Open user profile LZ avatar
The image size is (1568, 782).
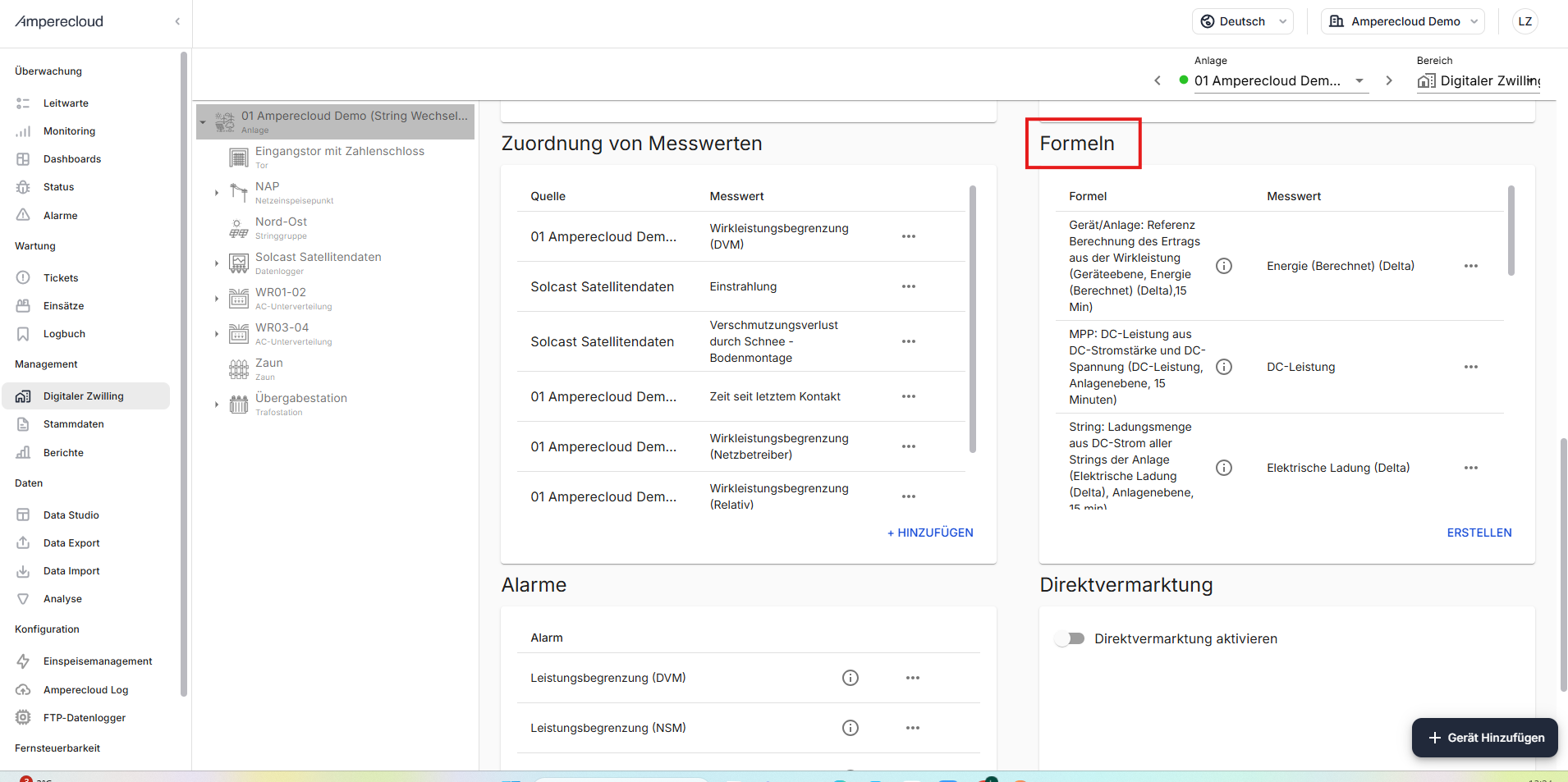(1524, 21)
